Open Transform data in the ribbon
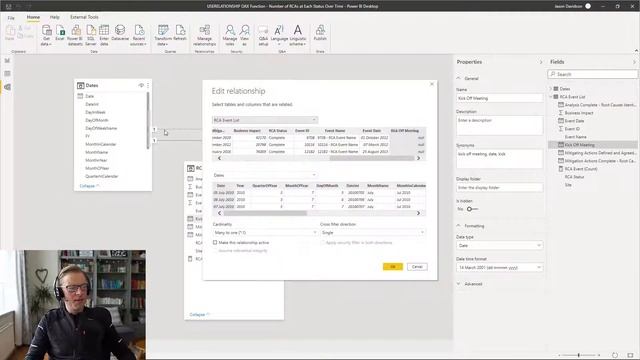Screen dimensions: 640x360 pos(163,35)
